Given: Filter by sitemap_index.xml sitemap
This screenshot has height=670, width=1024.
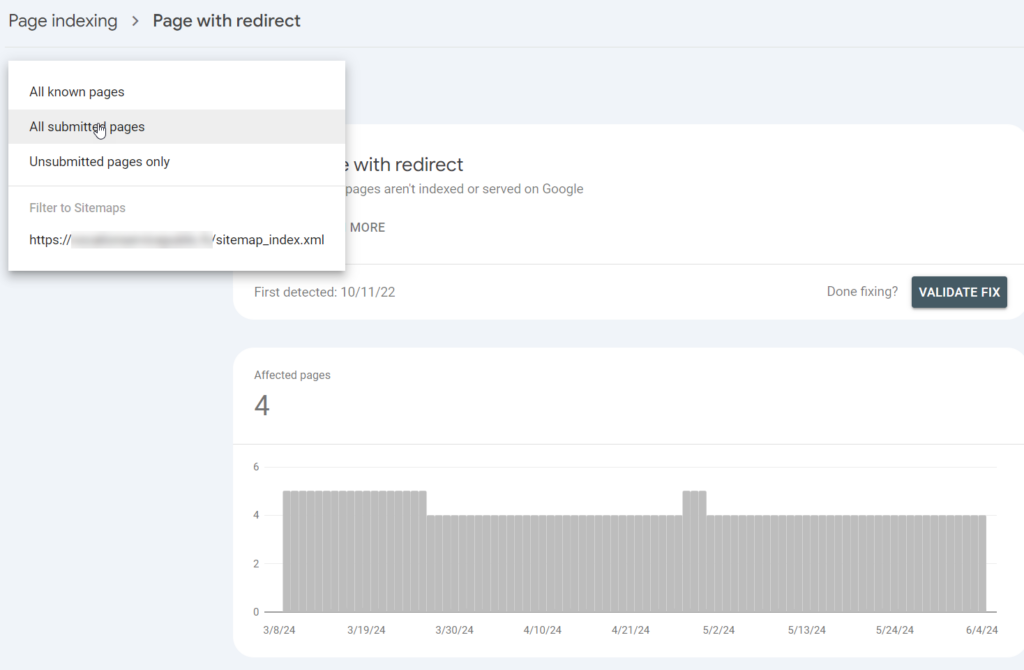Looking at the screenshot, I should pyautogui.click(x=176, y=240).
